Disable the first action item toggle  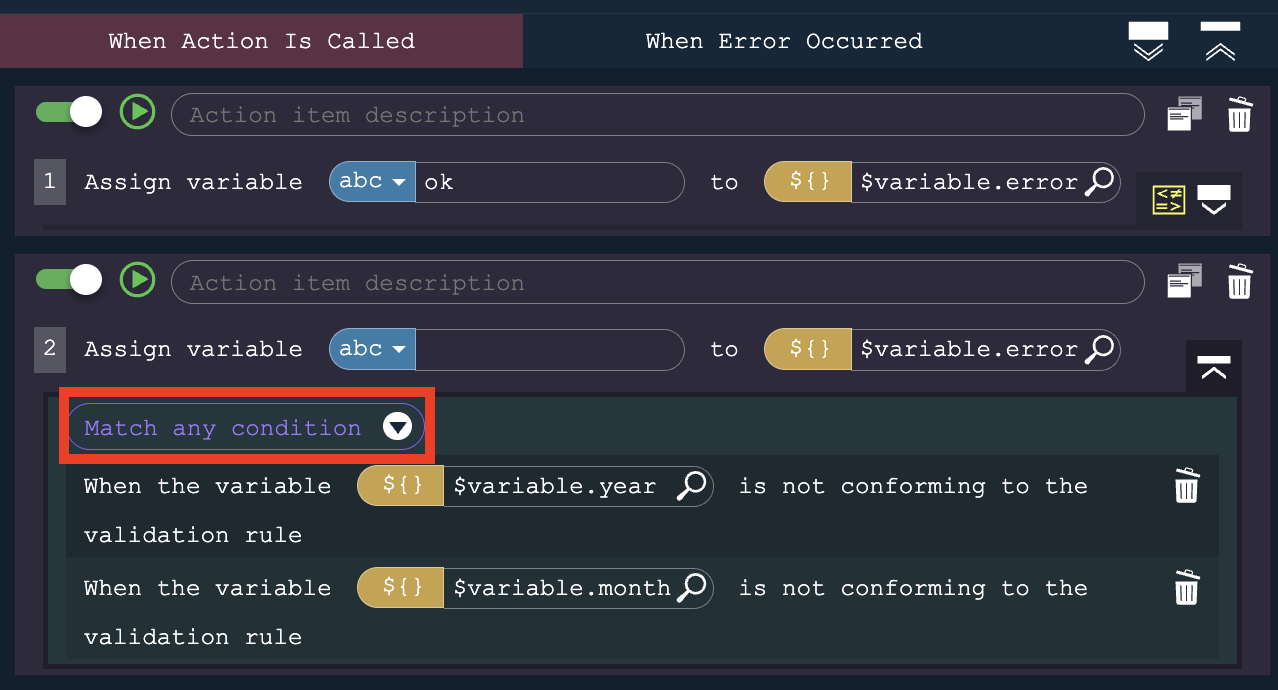[x=69, y=112]
